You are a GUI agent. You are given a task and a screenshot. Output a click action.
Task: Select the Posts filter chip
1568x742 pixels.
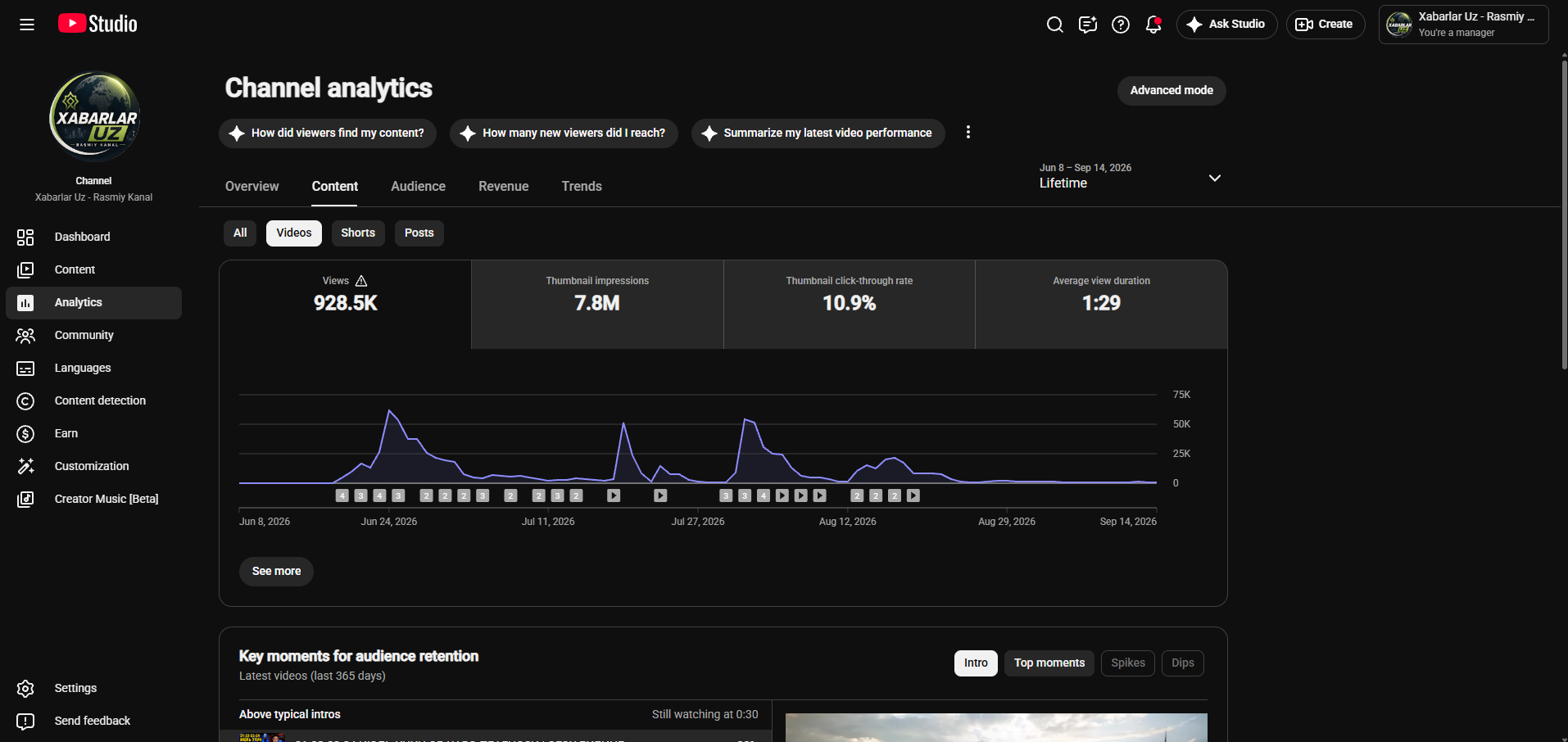pos(419,233)
